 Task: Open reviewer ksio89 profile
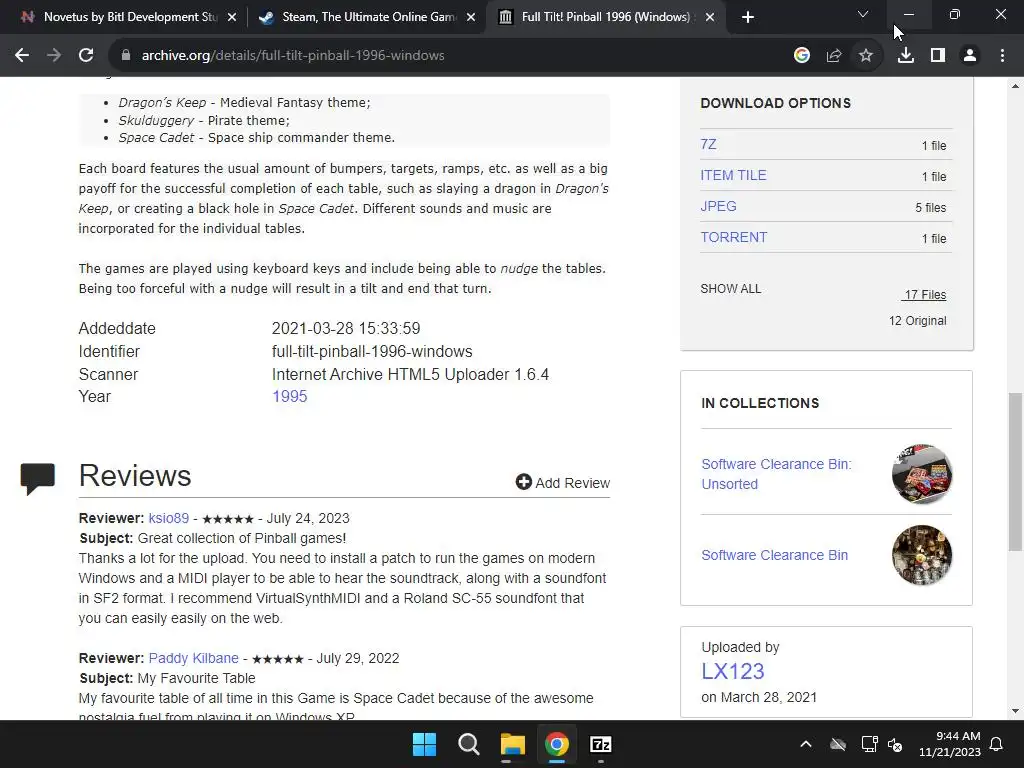click(168, 518)
